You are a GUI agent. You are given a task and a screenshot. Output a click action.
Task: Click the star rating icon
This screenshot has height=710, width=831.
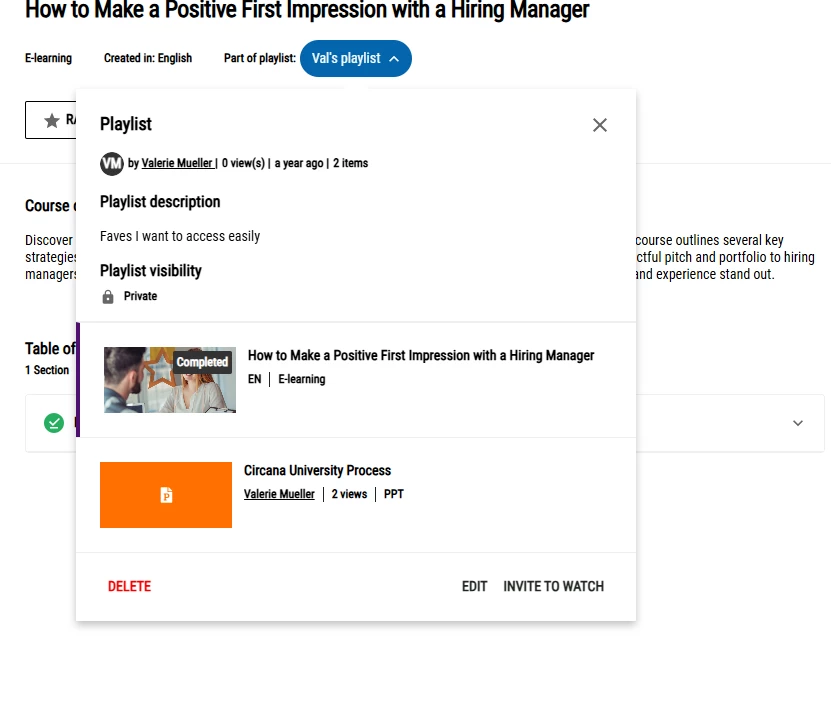click(x=52, y=120)
